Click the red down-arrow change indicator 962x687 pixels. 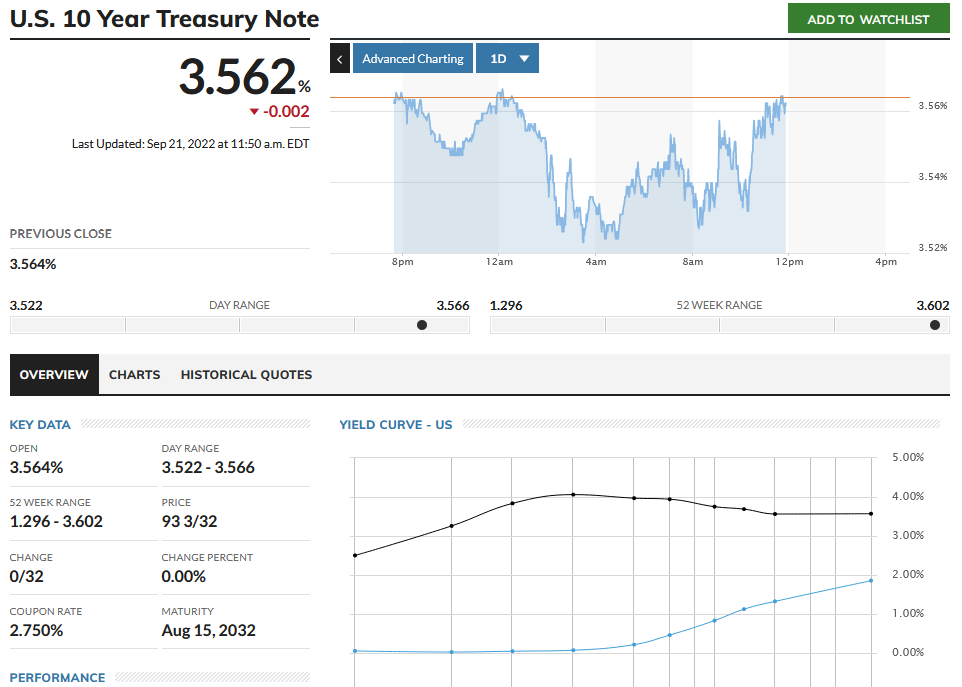254,112
